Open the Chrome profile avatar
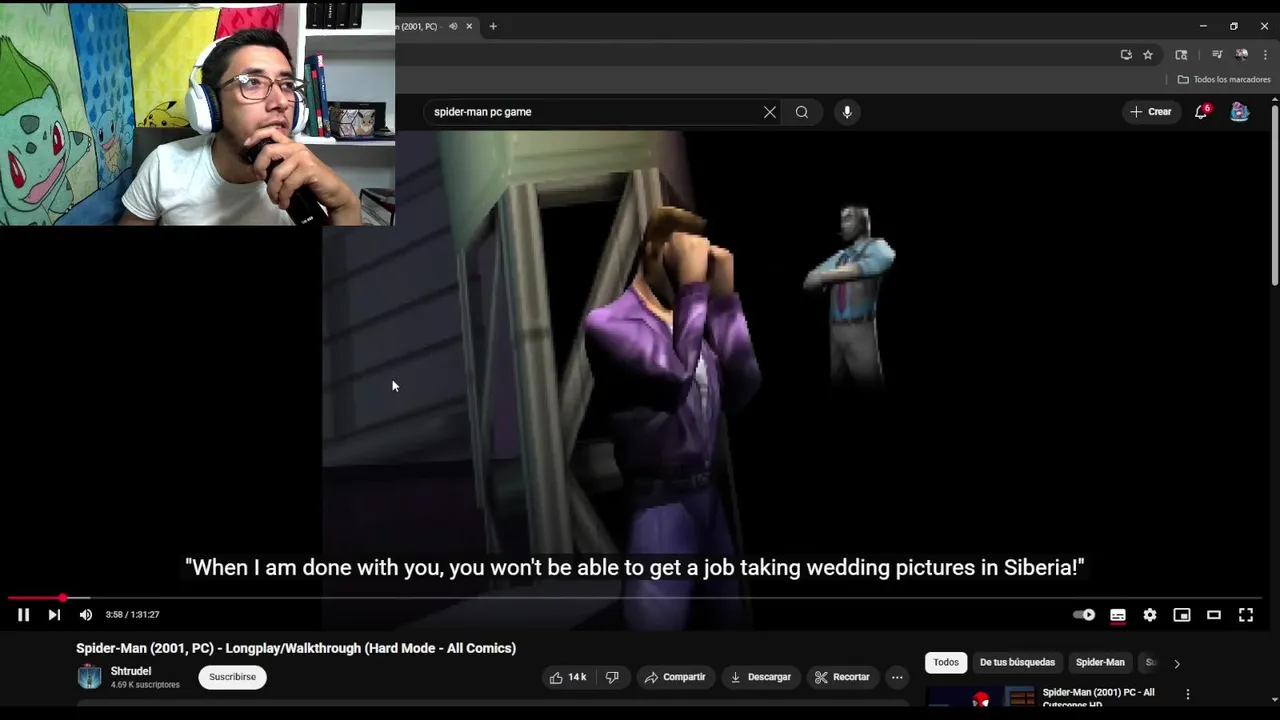The image size is (1280, 720). tap(1241, 55)
